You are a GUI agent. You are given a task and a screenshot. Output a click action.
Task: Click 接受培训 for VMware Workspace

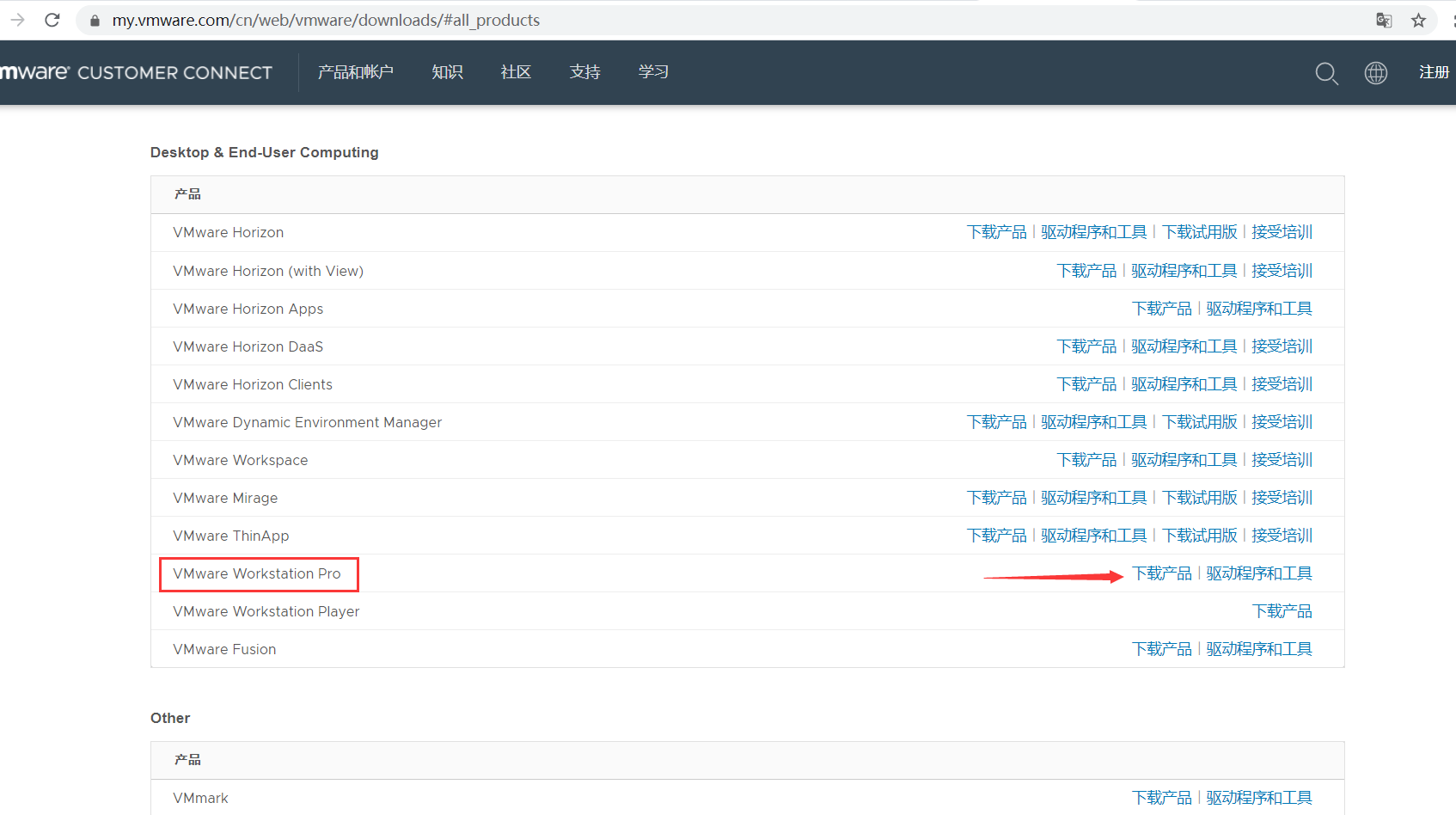pos(1282,460)
